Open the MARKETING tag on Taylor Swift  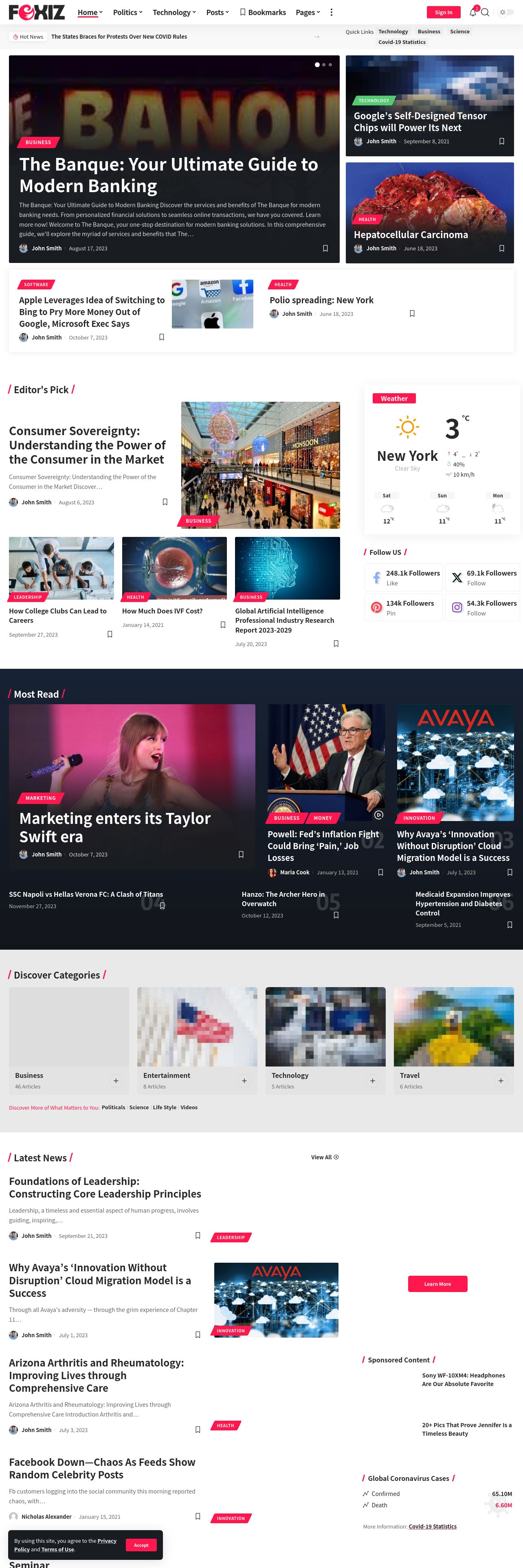pyautogui.click(x=41, y=798)
